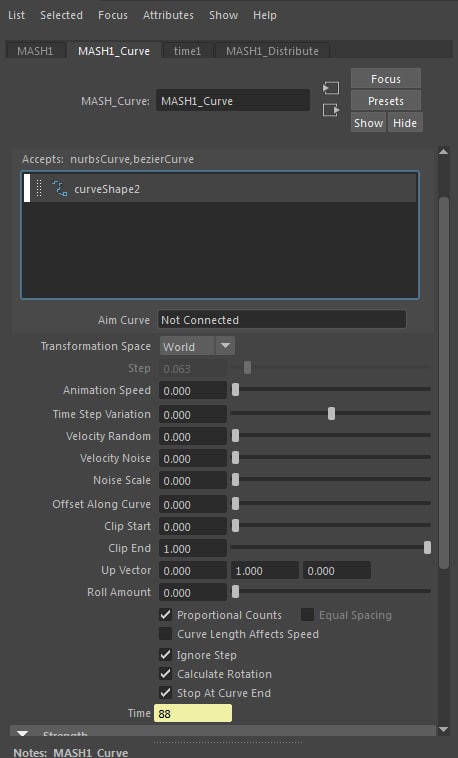Select curveShape2 in the curve list

pos(220,189)
